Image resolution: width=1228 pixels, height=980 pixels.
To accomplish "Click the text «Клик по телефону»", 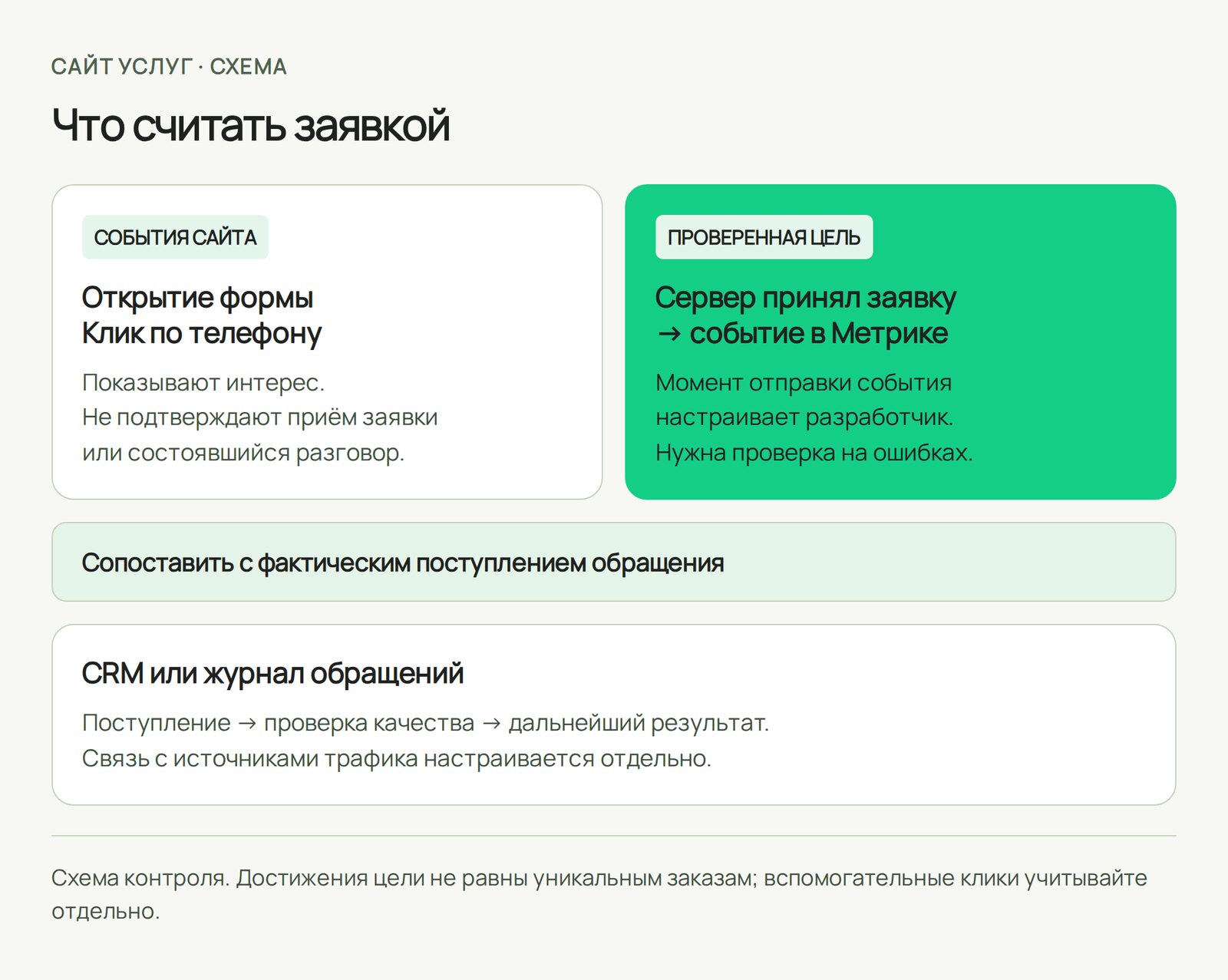I will [201, 333].
